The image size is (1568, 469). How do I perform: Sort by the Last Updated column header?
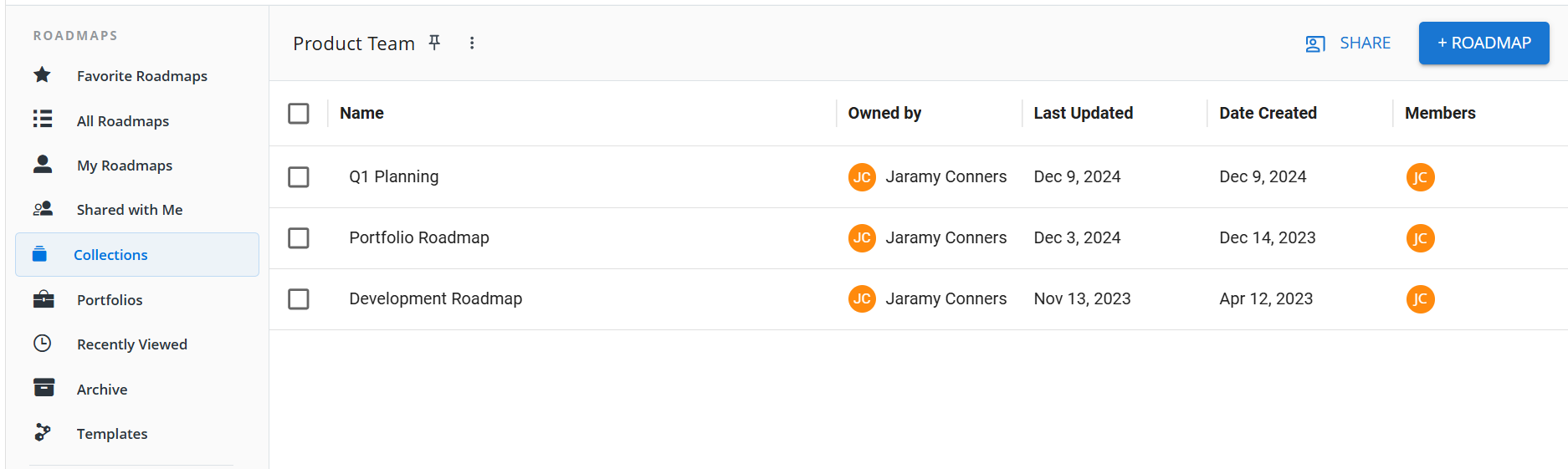point(1083,114)
